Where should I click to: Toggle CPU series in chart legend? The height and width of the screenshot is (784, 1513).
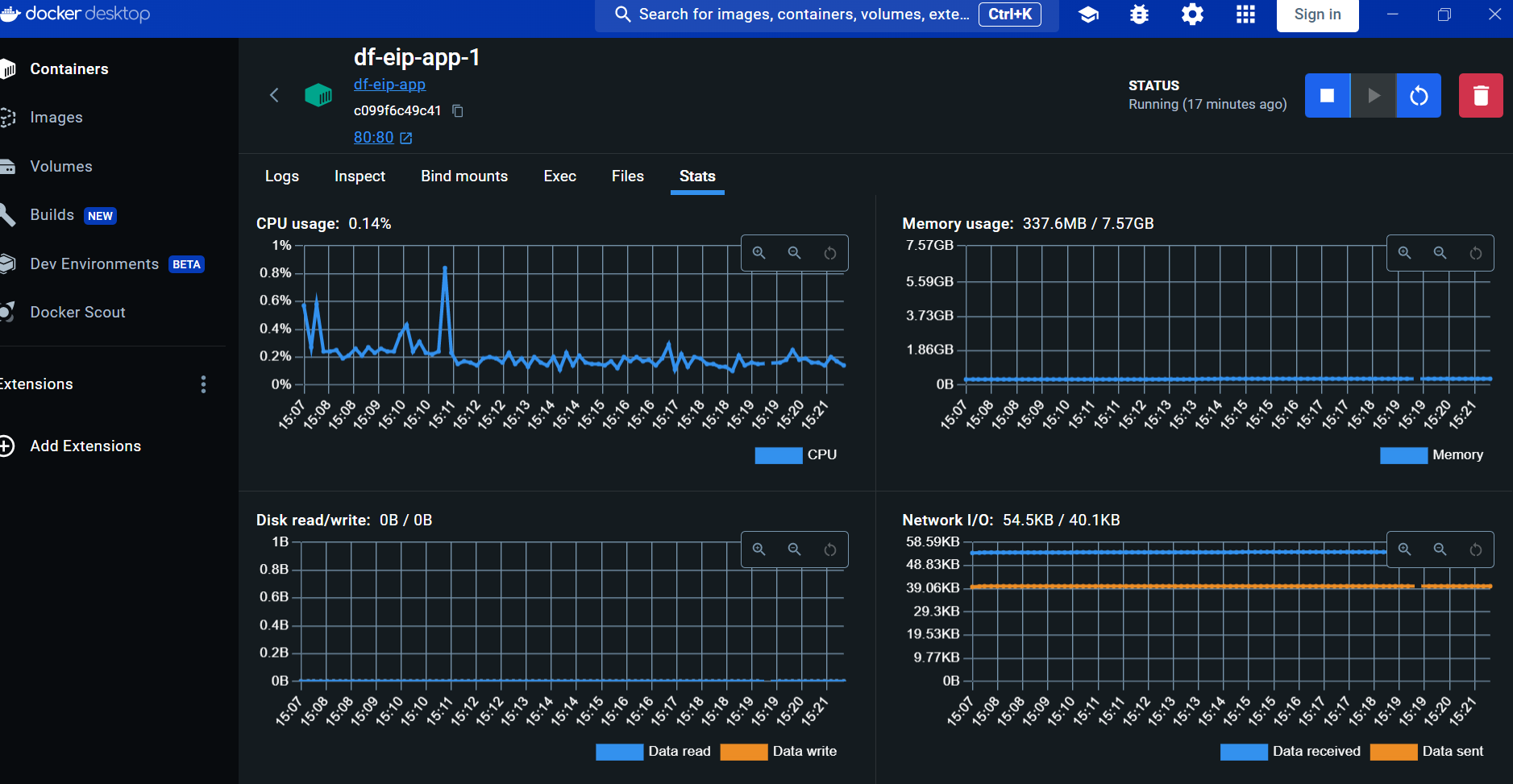pos(796,455)
